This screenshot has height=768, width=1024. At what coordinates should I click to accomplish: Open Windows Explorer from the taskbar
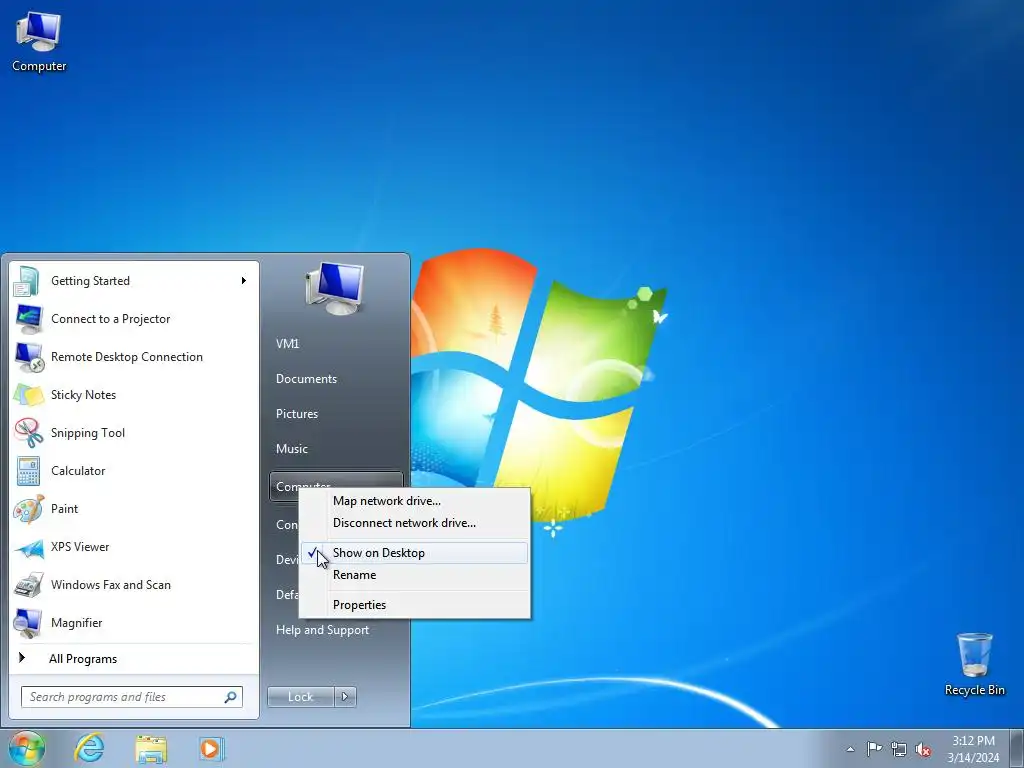point(151,749)
